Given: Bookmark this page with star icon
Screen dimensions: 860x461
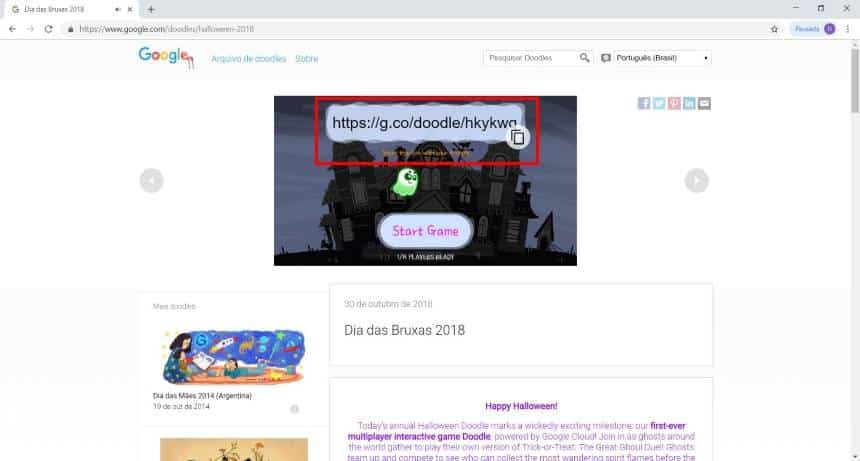Looking at the screenshot, I should click(774, 29).
